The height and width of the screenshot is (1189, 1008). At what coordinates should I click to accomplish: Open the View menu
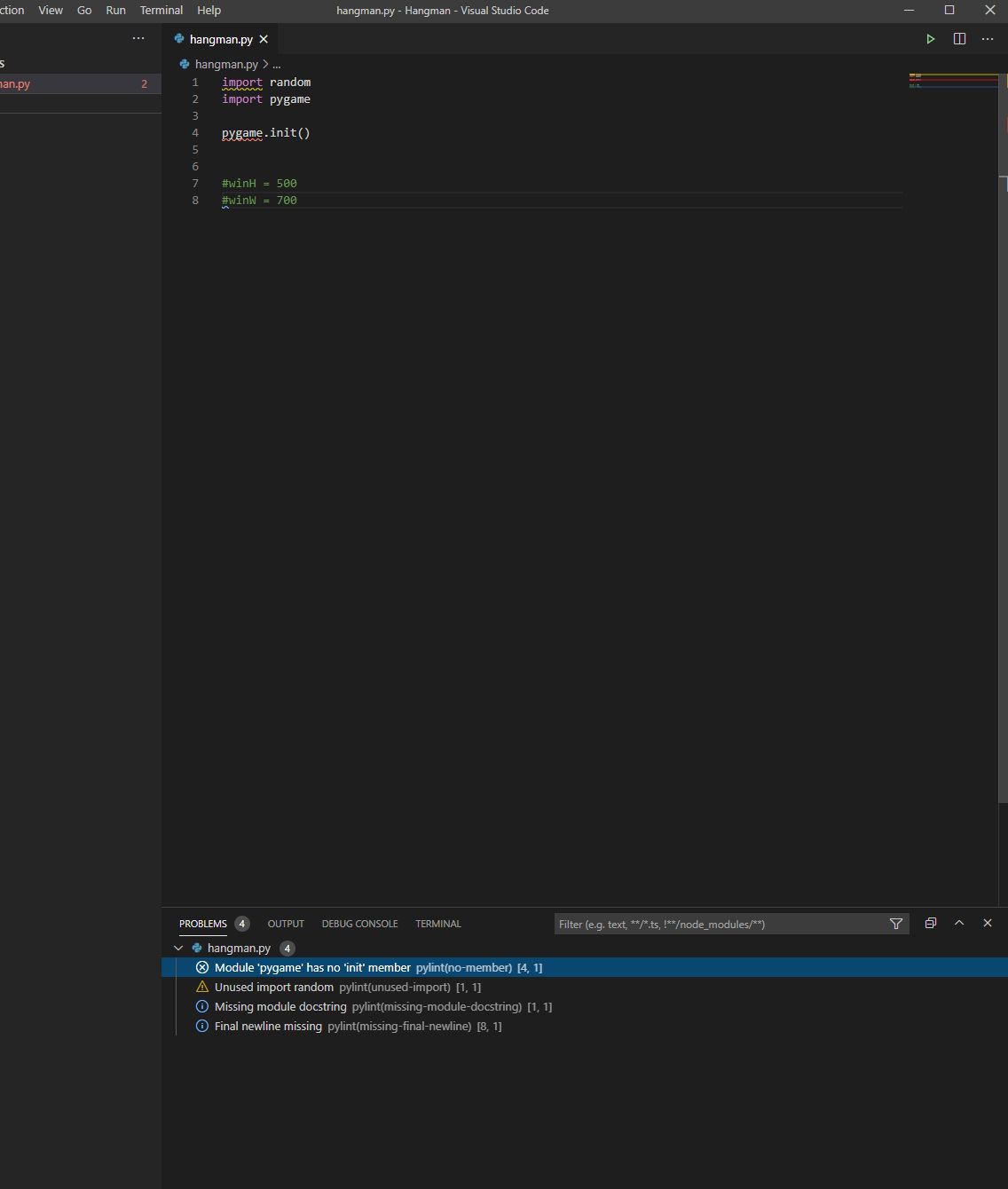pyautogui.click(x=51, y=11)
